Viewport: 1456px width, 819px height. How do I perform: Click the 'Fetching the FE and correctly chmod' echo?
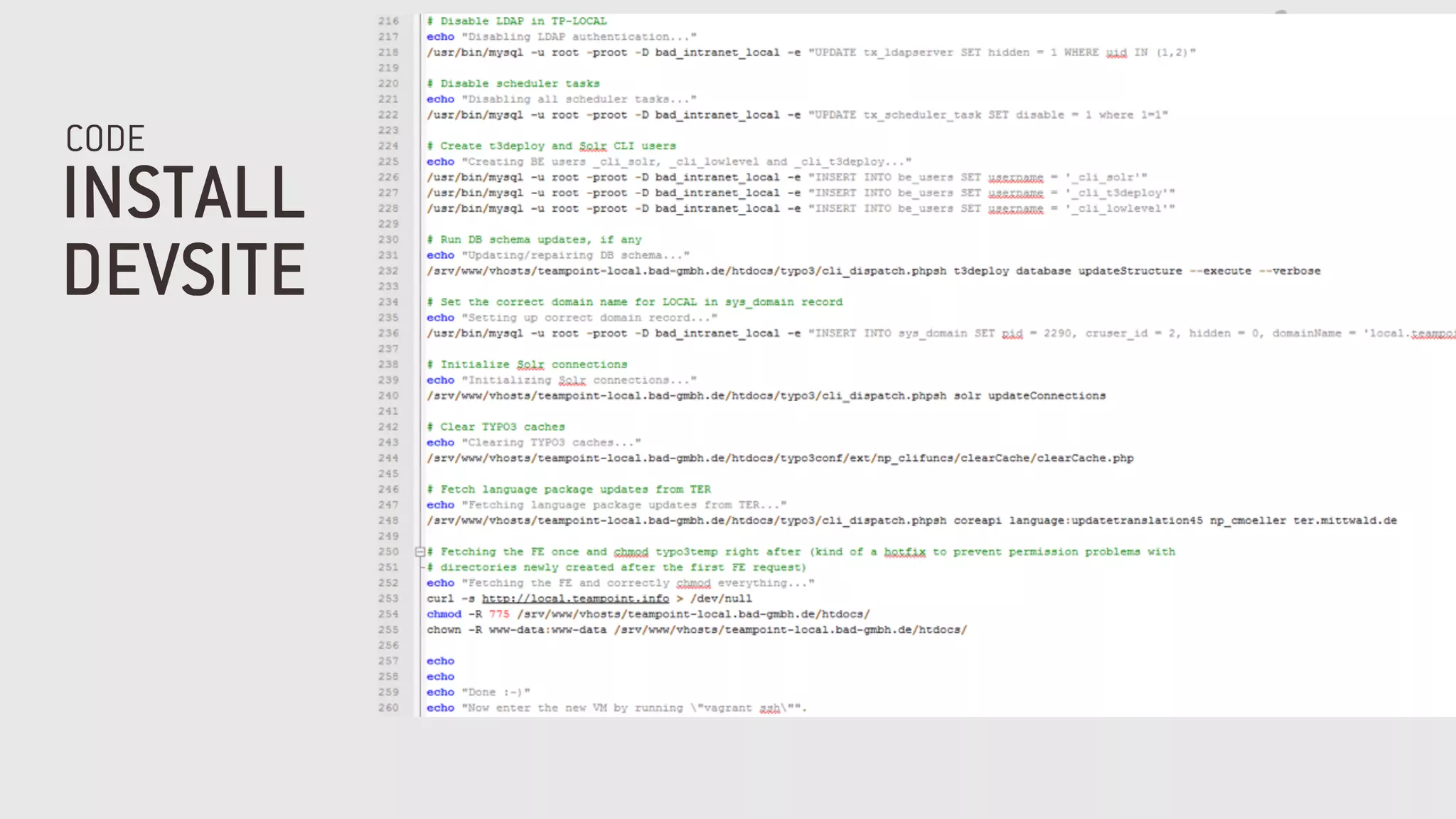pos(621,584)
